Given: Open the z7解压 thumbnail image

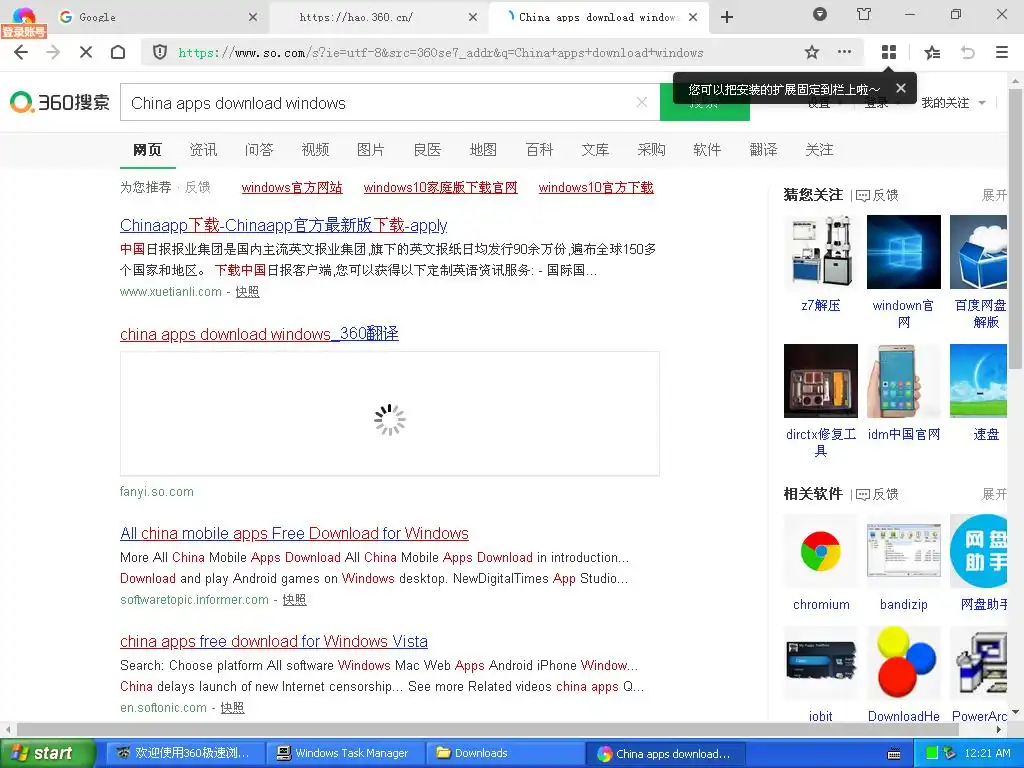Looking at the screenshot, I should pyautogui.click(x=821, y=251).
